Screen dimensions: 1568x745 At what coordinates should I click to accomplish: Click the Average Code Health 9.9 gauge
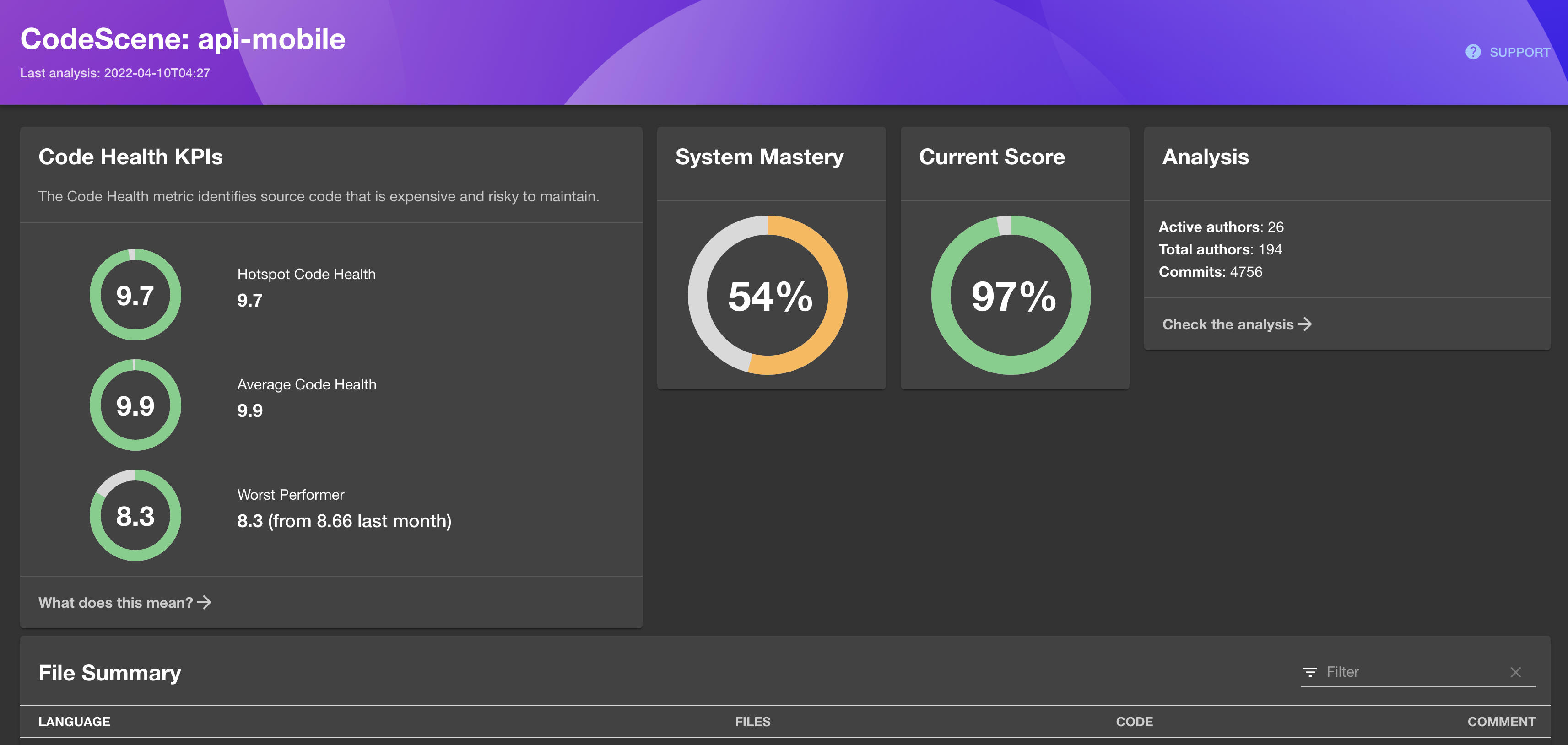click(x=135, y=405)
